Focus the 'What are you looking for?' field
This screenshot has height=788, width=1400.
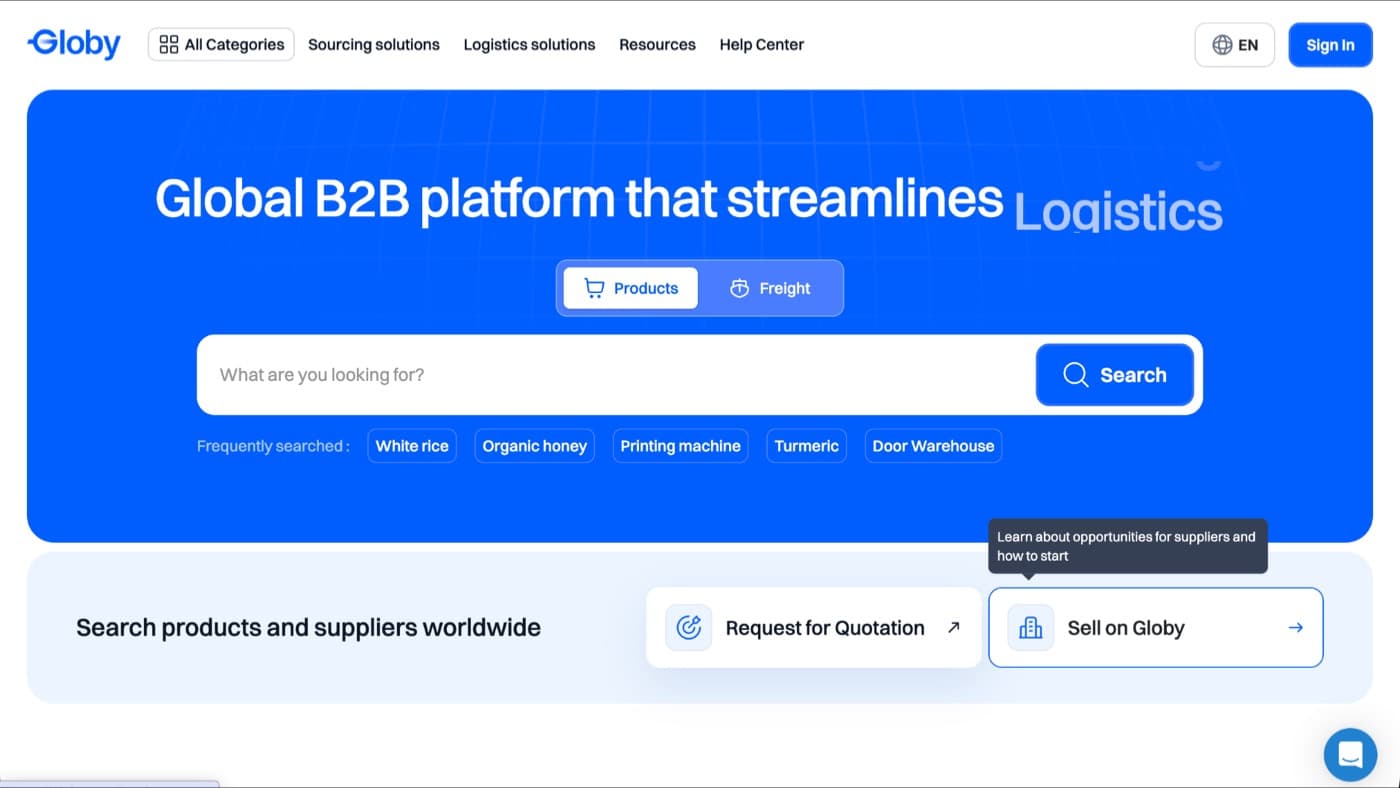pos(616,375)
